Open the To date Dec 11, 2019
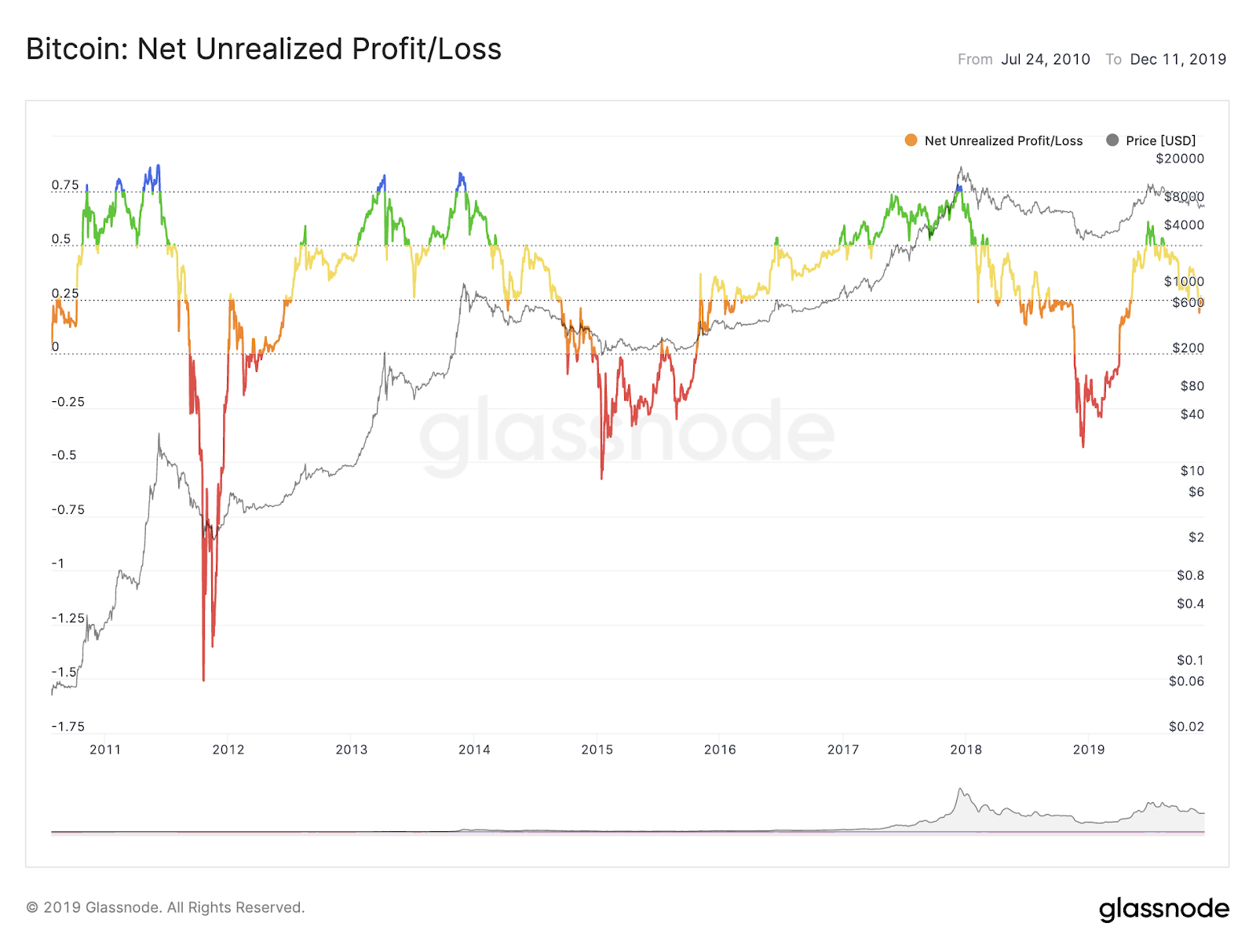This screenshot has height=952, width=1256. point(1177,60)
